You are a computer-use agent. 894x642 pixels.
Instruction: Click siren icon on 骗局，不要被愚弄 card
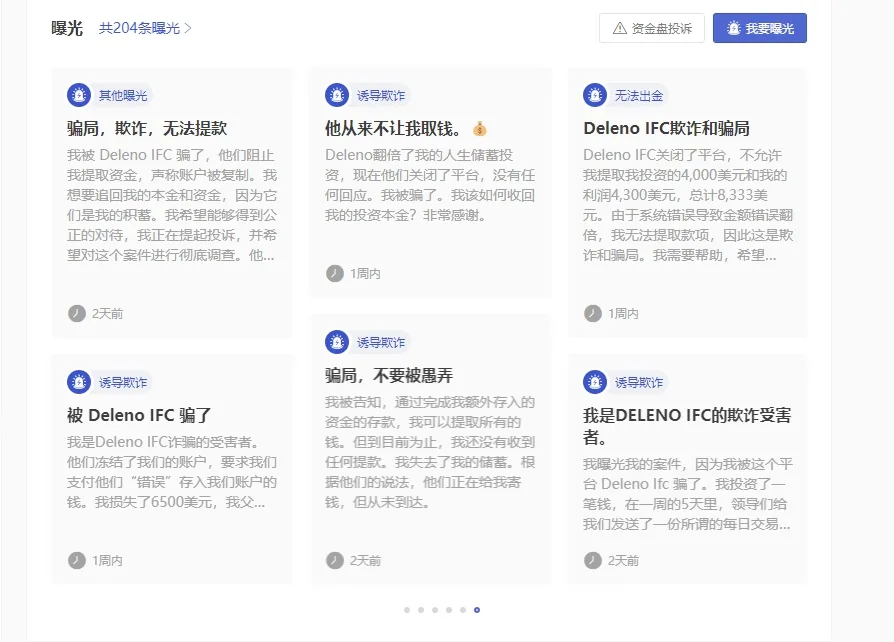[x=337, y=342]
